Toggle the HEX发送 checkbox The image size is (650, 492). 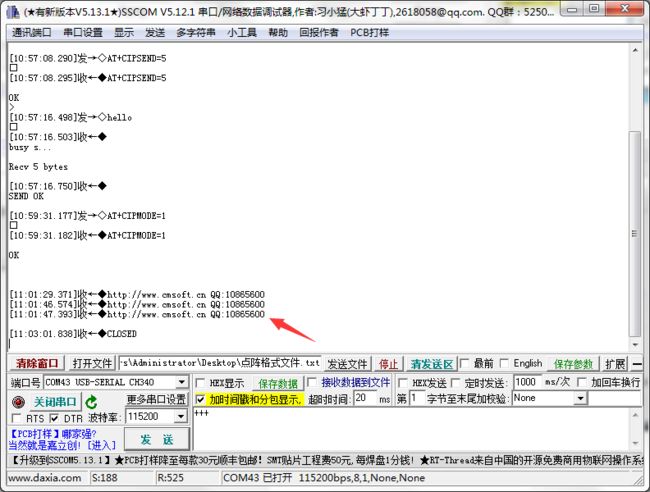pyautogui.click(x=403, y=383)
